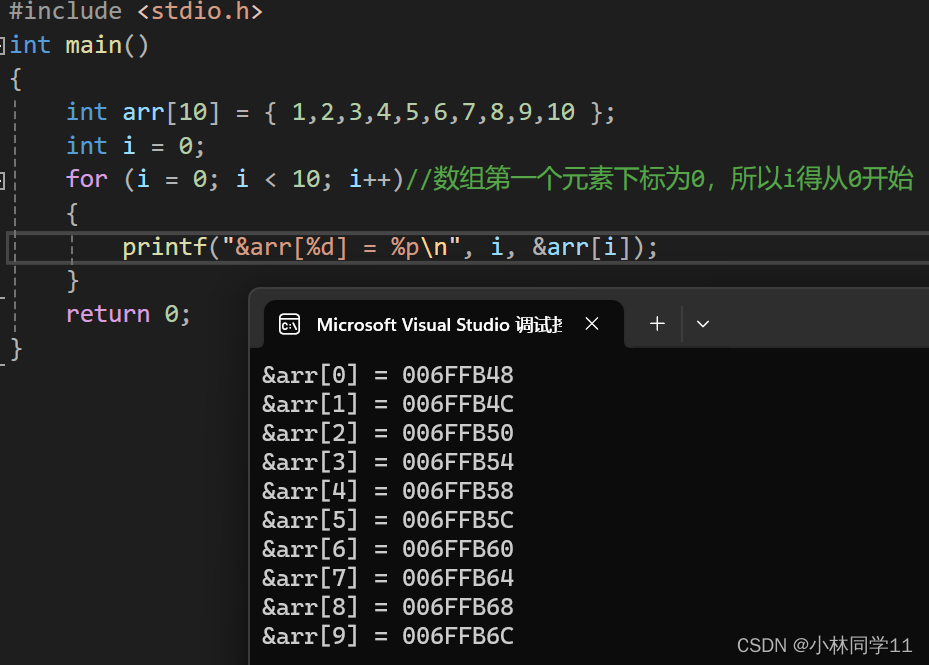
Task: Collapse the main function code block
Action: click(x=2, y=45)
